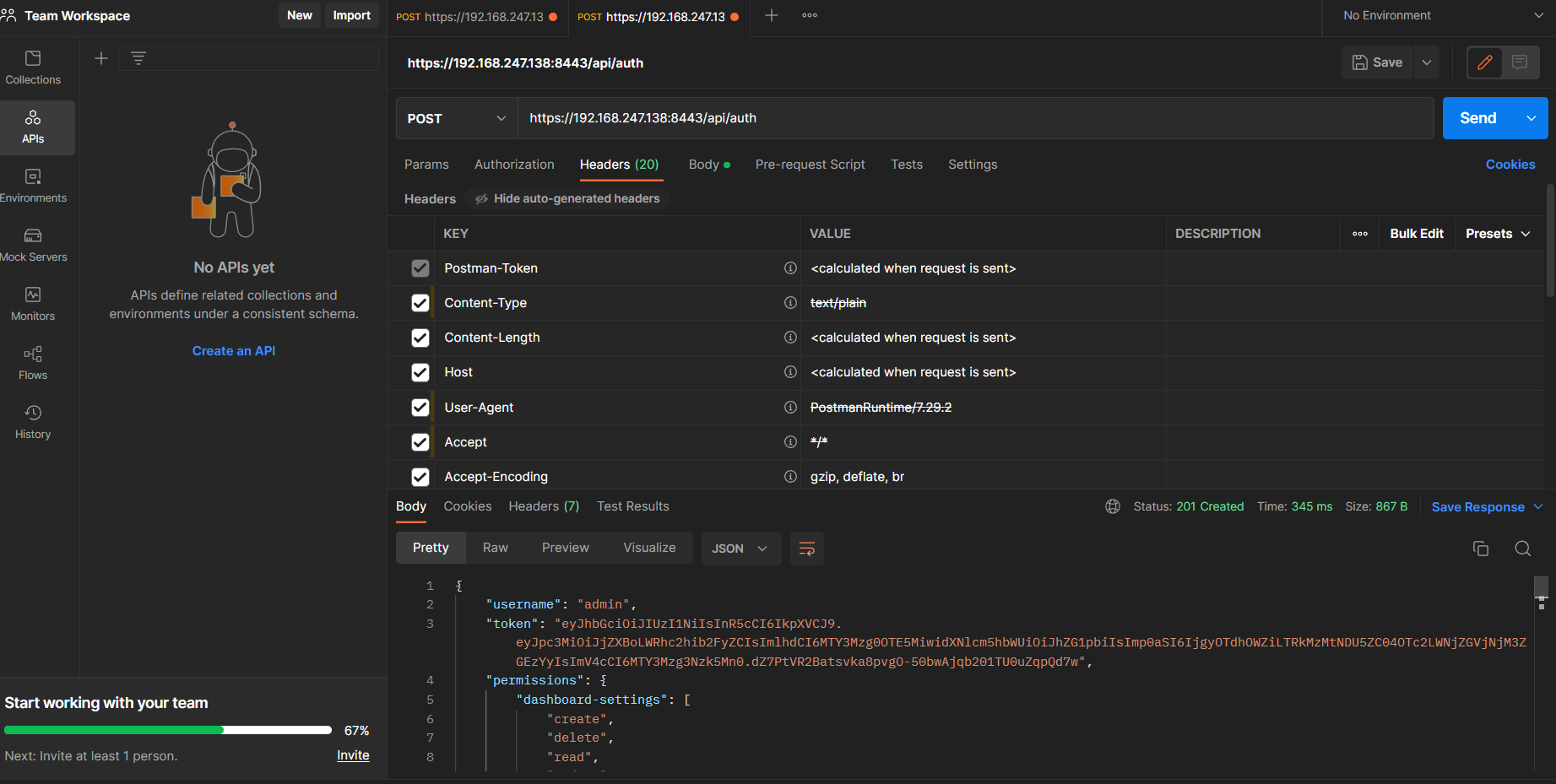The height and width of the screenshot is (784, 1556).
Task: Click the copy response body icon
Action: tap(1480, 549)
